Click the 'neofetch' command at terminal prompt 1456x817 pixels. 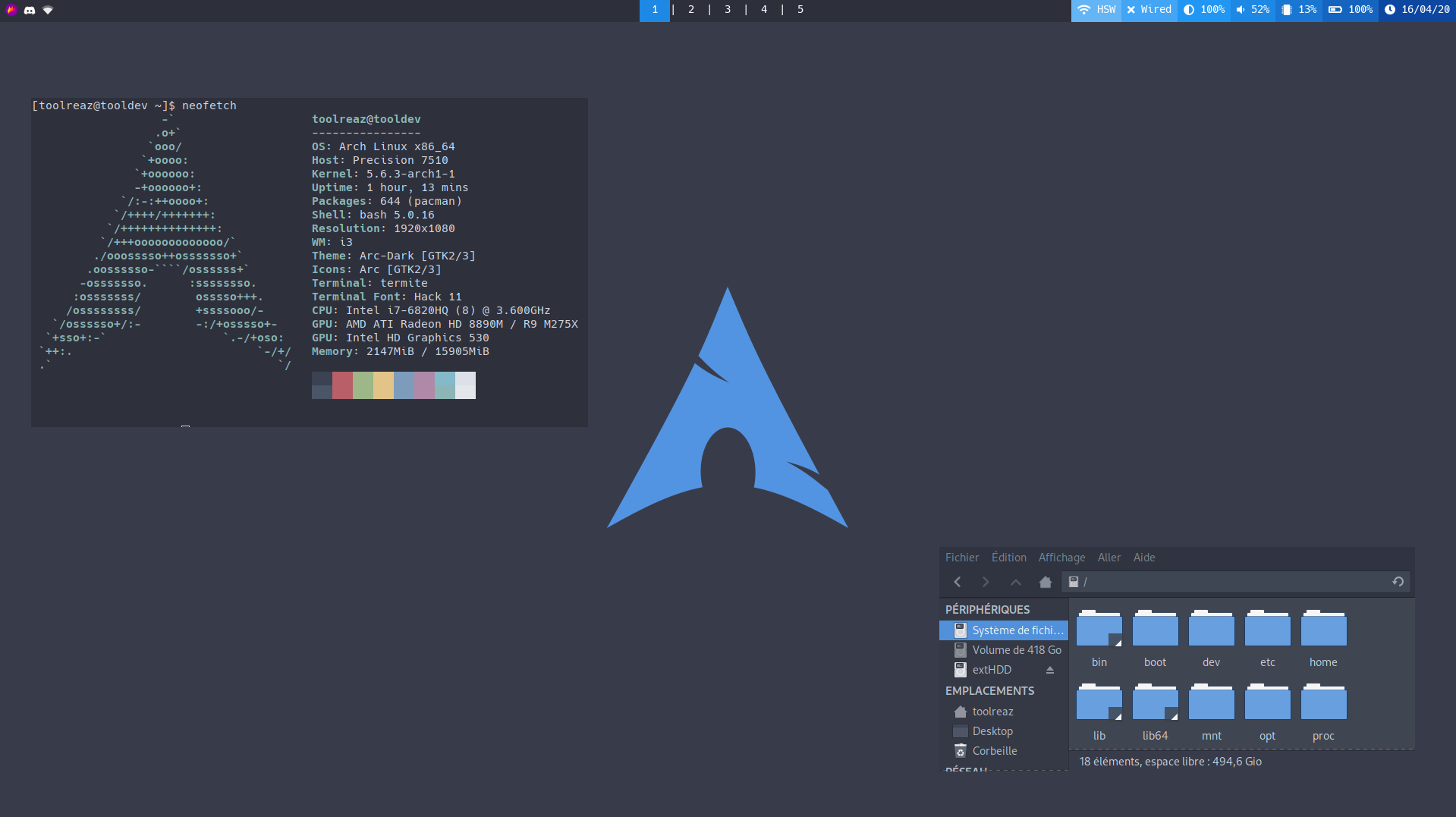pyautogui.click(x=209, y=105)
